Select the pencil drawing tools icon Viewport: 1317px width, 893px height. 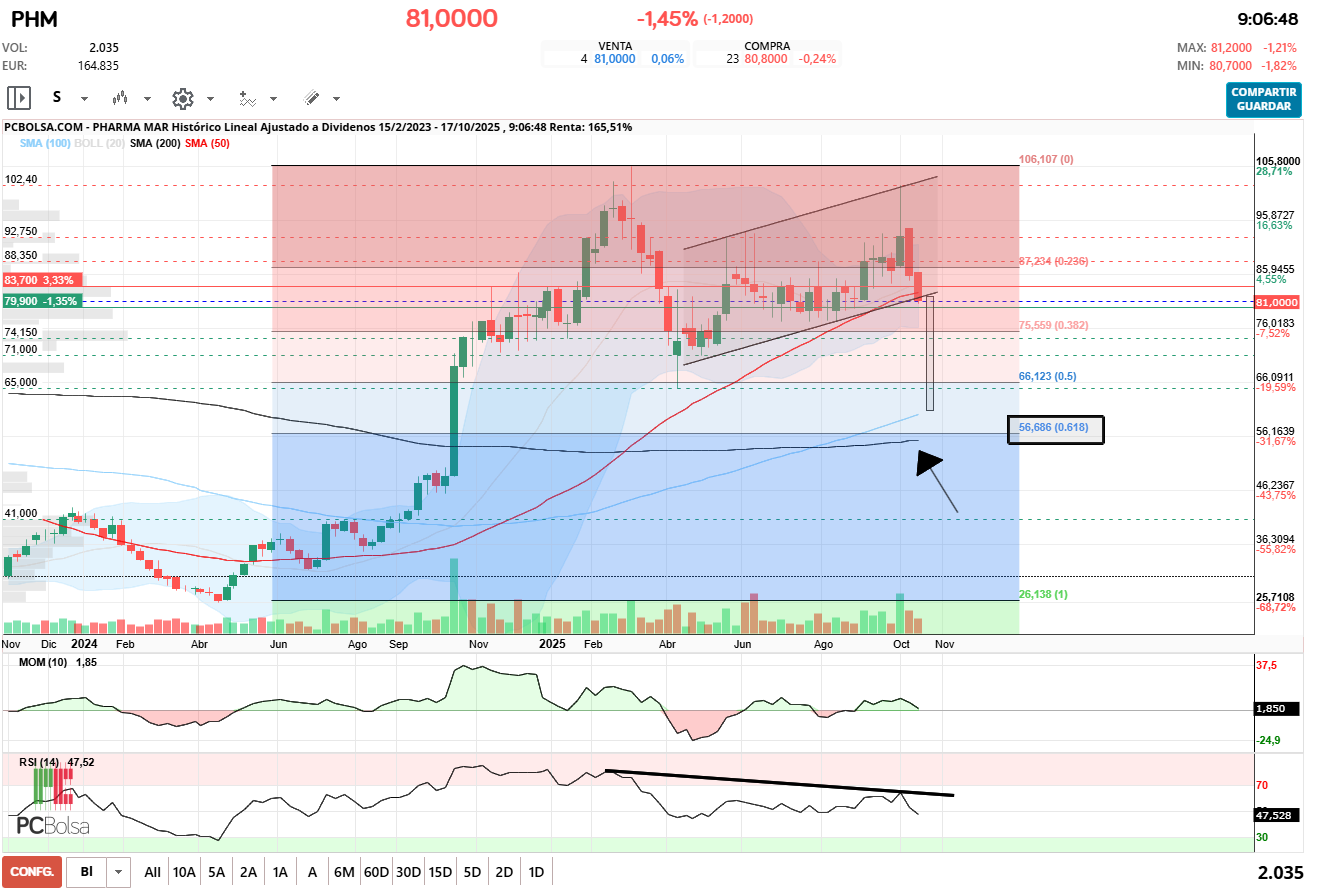point(311,98)
